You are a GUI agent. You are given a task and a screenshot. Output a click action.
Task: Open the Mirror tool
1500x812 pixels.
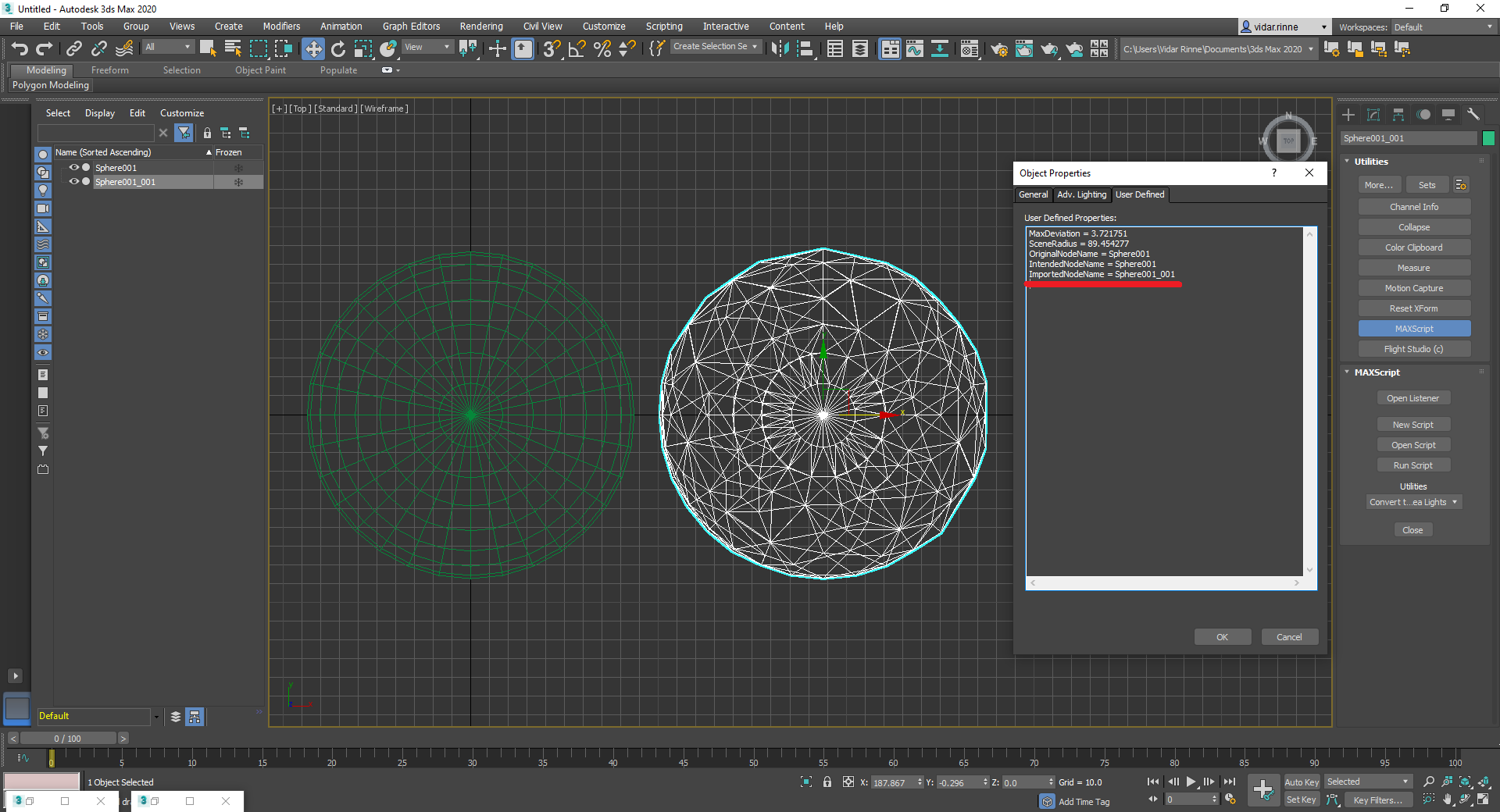779,49
